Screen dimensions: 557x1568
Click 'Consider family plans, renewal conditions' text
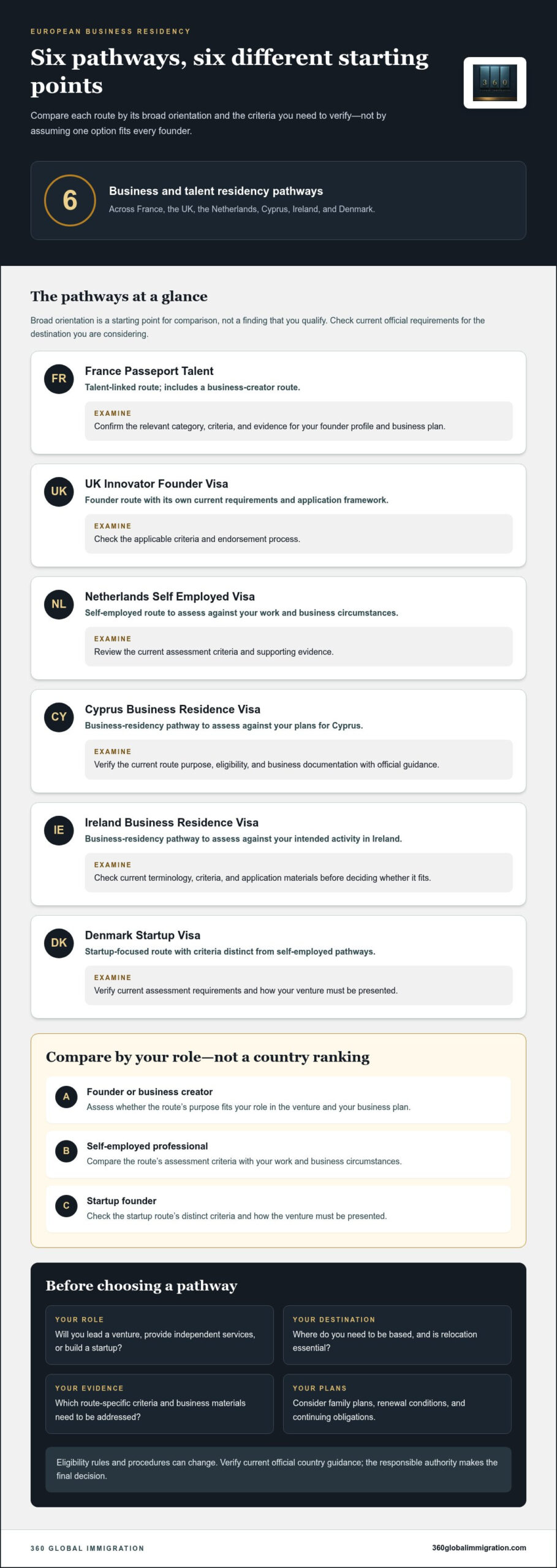(379, 1410)
